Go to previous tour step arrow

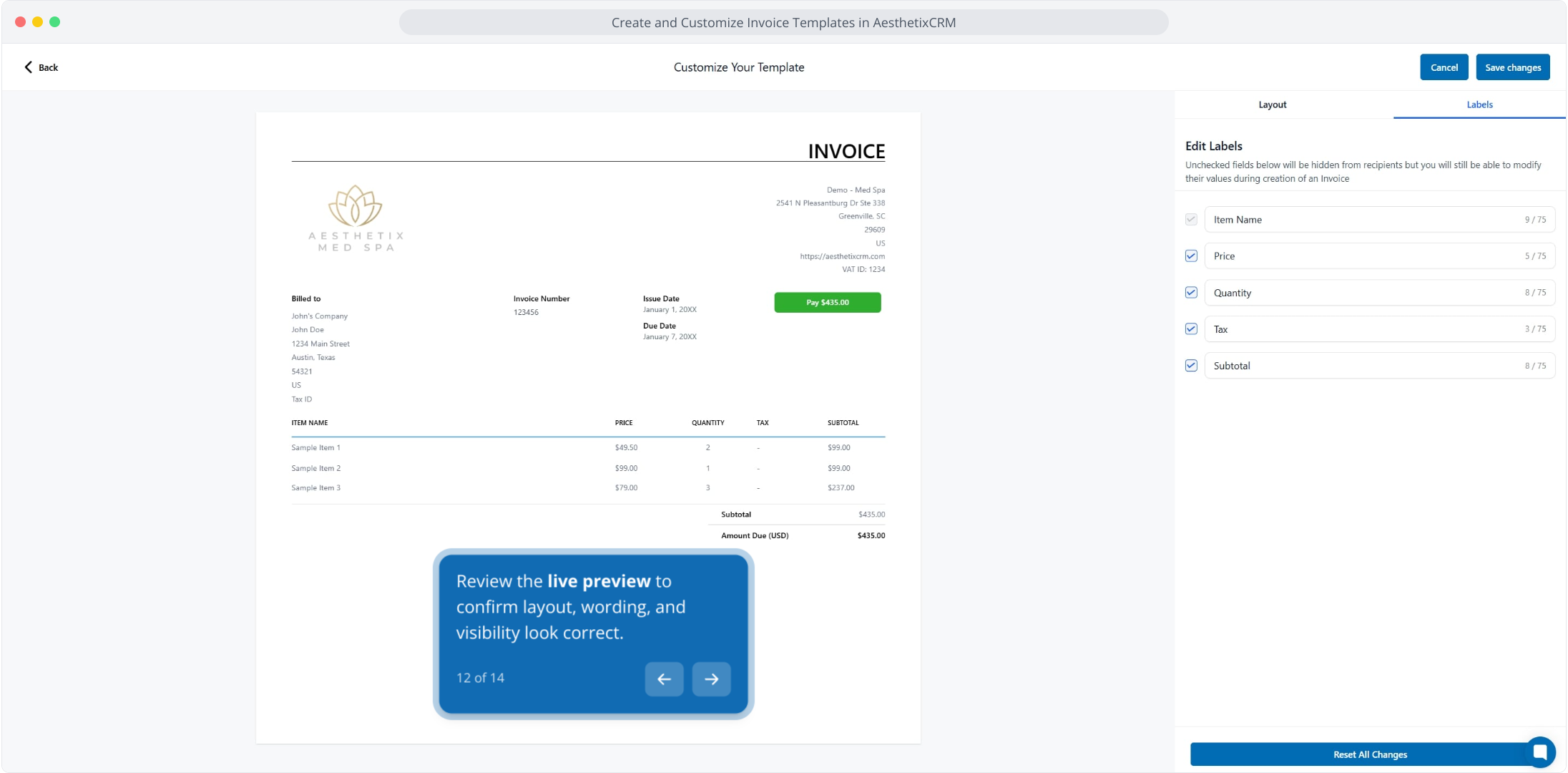pos(664,679)
